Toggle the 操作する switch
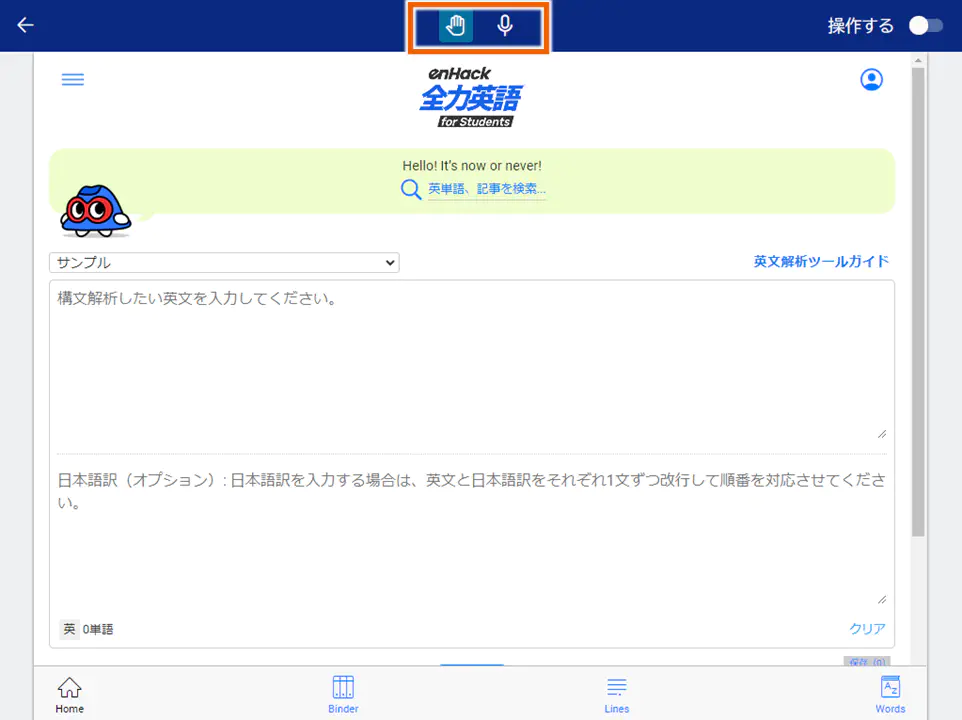This screenshot has width=962, height=720. [x=923, y=25]
